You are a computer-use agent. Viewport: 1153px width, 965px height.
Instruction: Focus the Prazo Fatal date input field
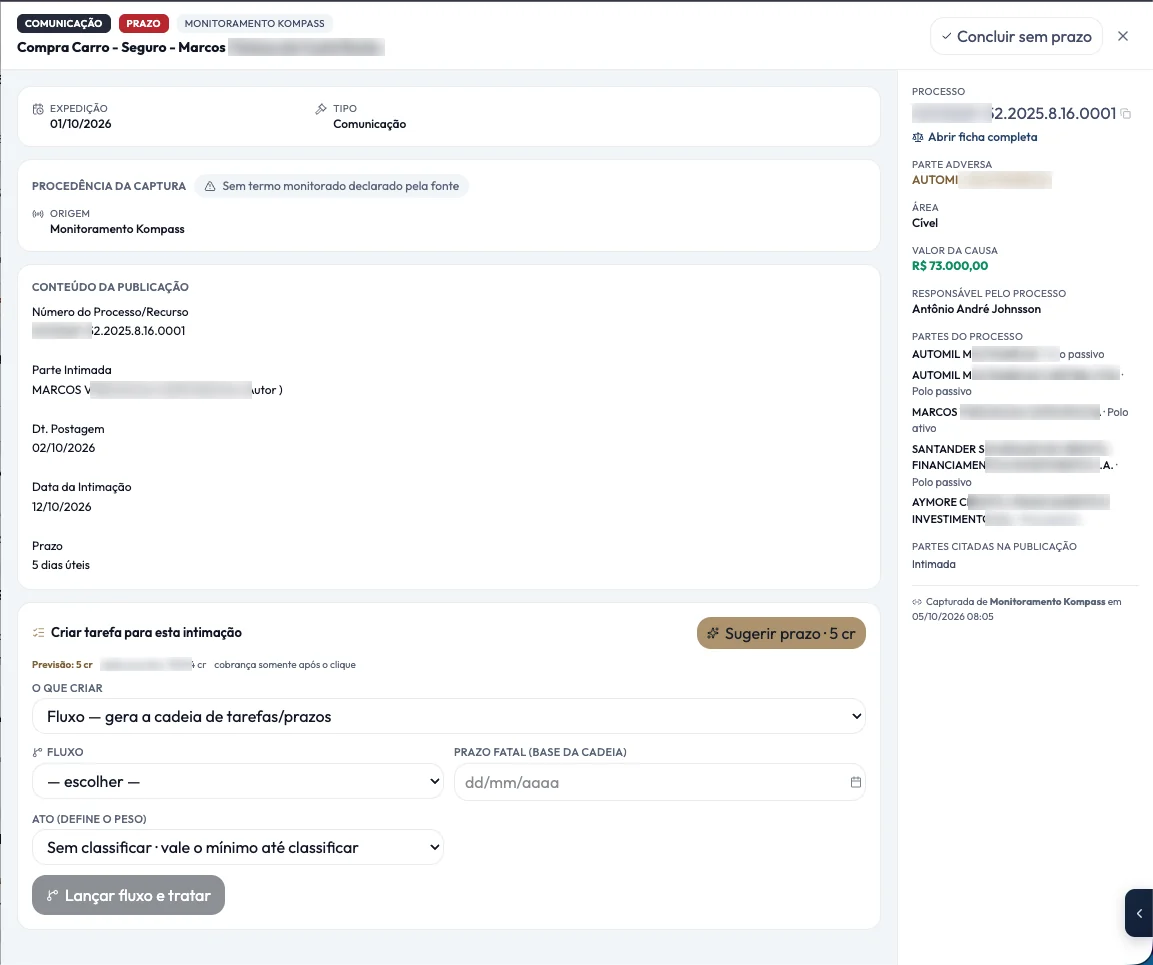point(660,782)
